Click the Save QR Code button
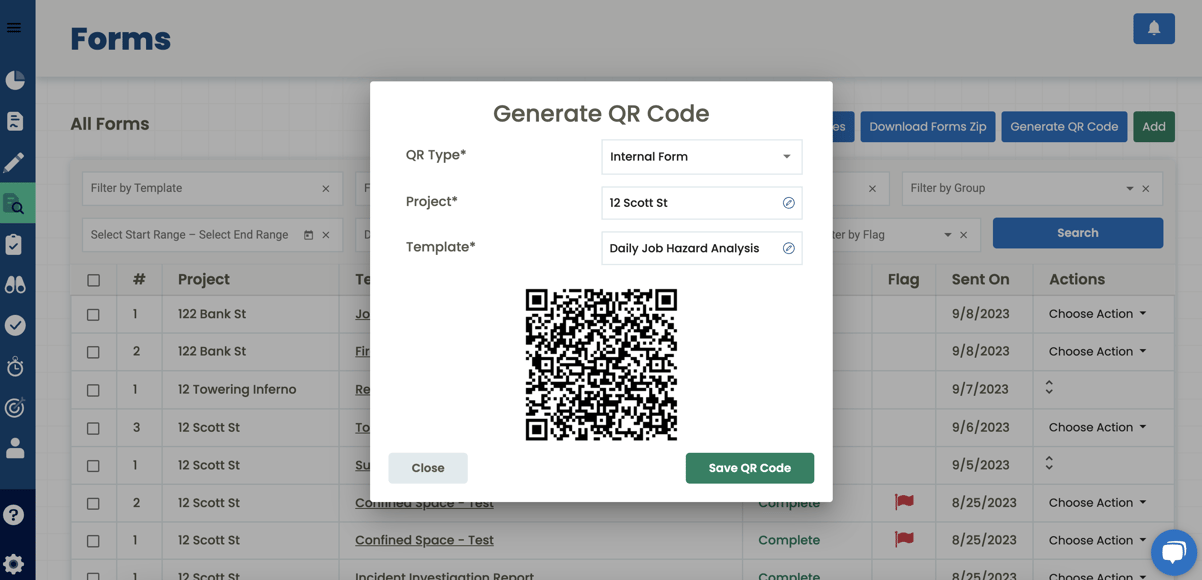The image size is (1202, 580). click(x=749, y=467)
